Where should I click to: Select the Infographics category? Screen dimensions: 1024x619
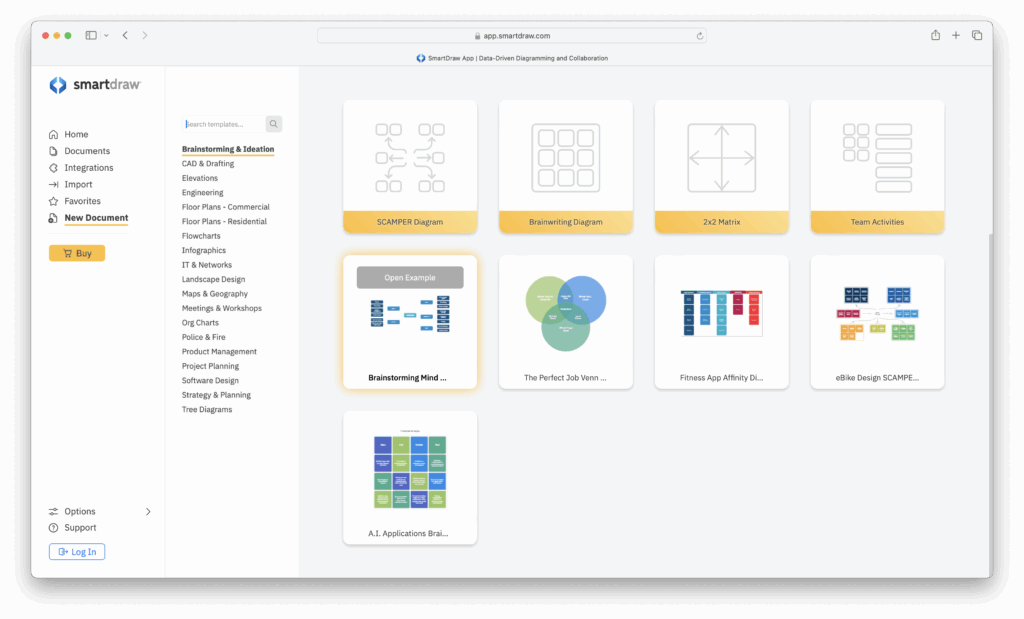[204, 251]
